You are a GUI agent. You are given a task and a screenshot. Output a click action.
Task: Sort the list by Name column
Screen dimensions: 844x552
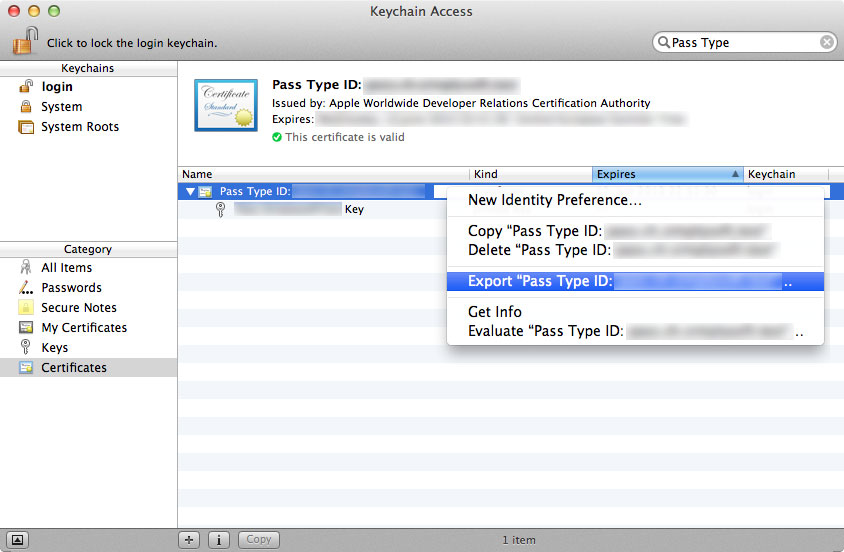click(x=323, y=174)
